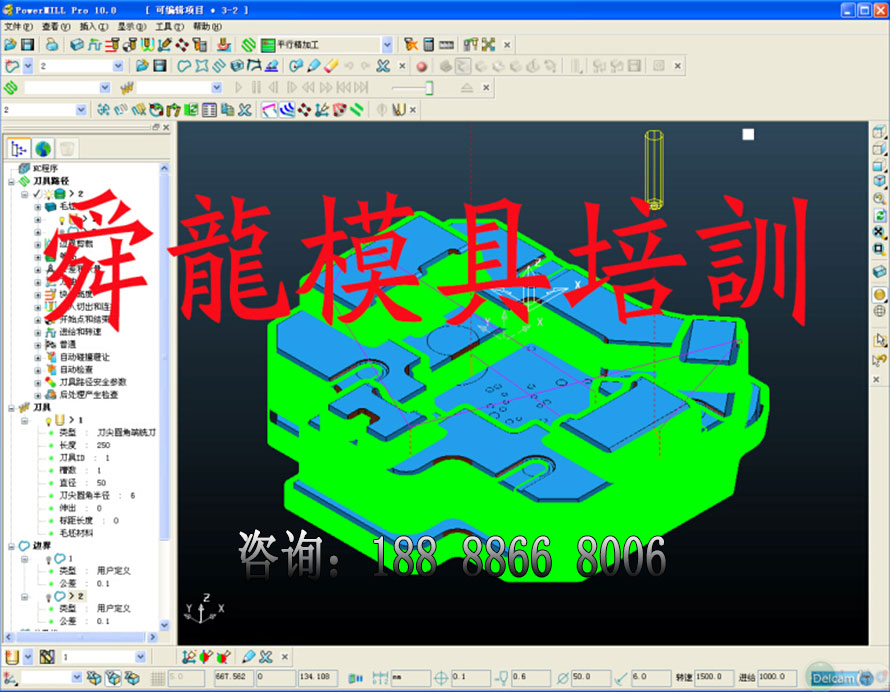Open the calculator icon in main toolbar
The height and width of the screenshot is (692, 890).
point(428,45)
